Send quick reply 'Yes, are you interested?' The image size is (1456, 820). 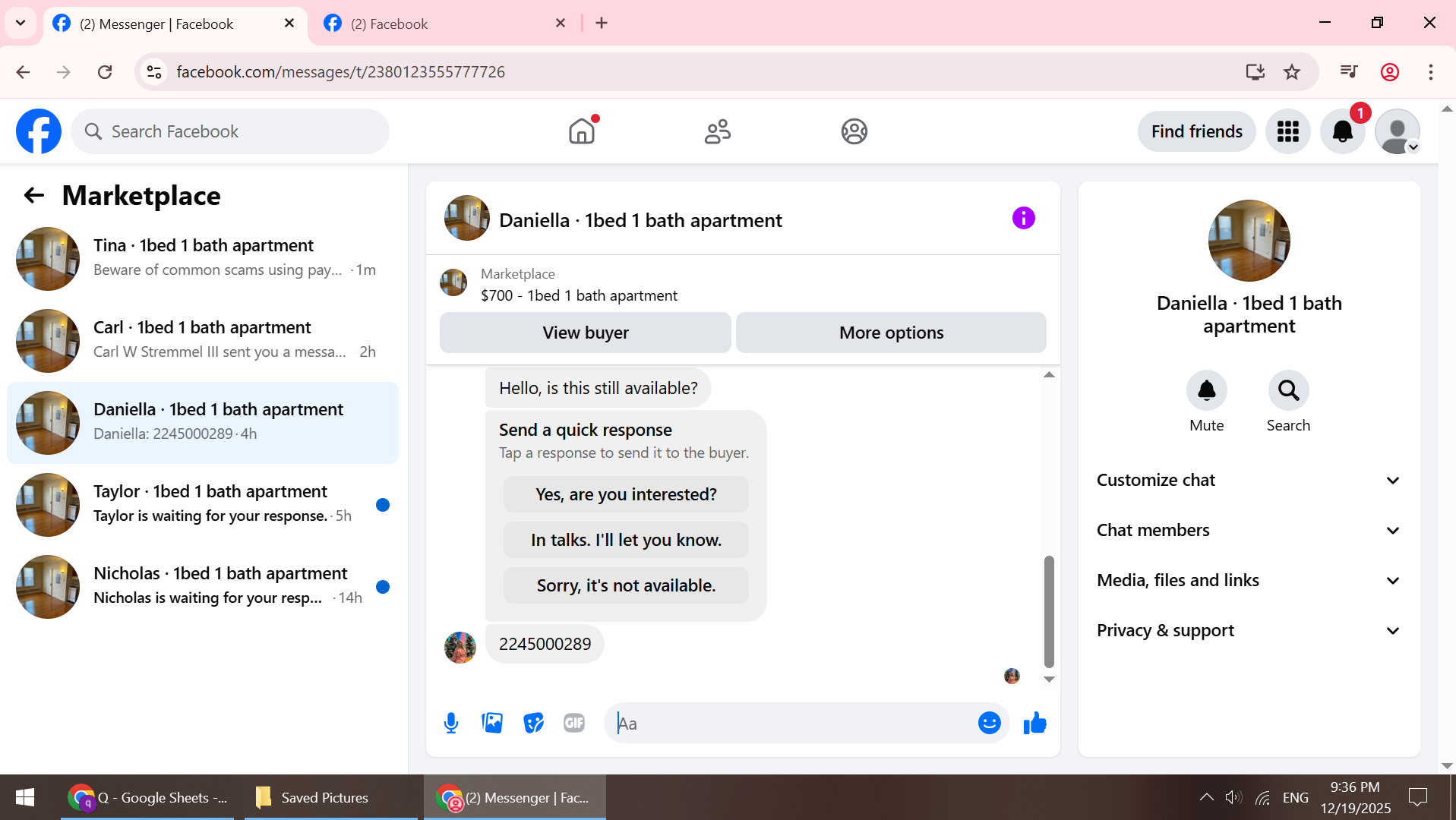[x=626, y=494]
